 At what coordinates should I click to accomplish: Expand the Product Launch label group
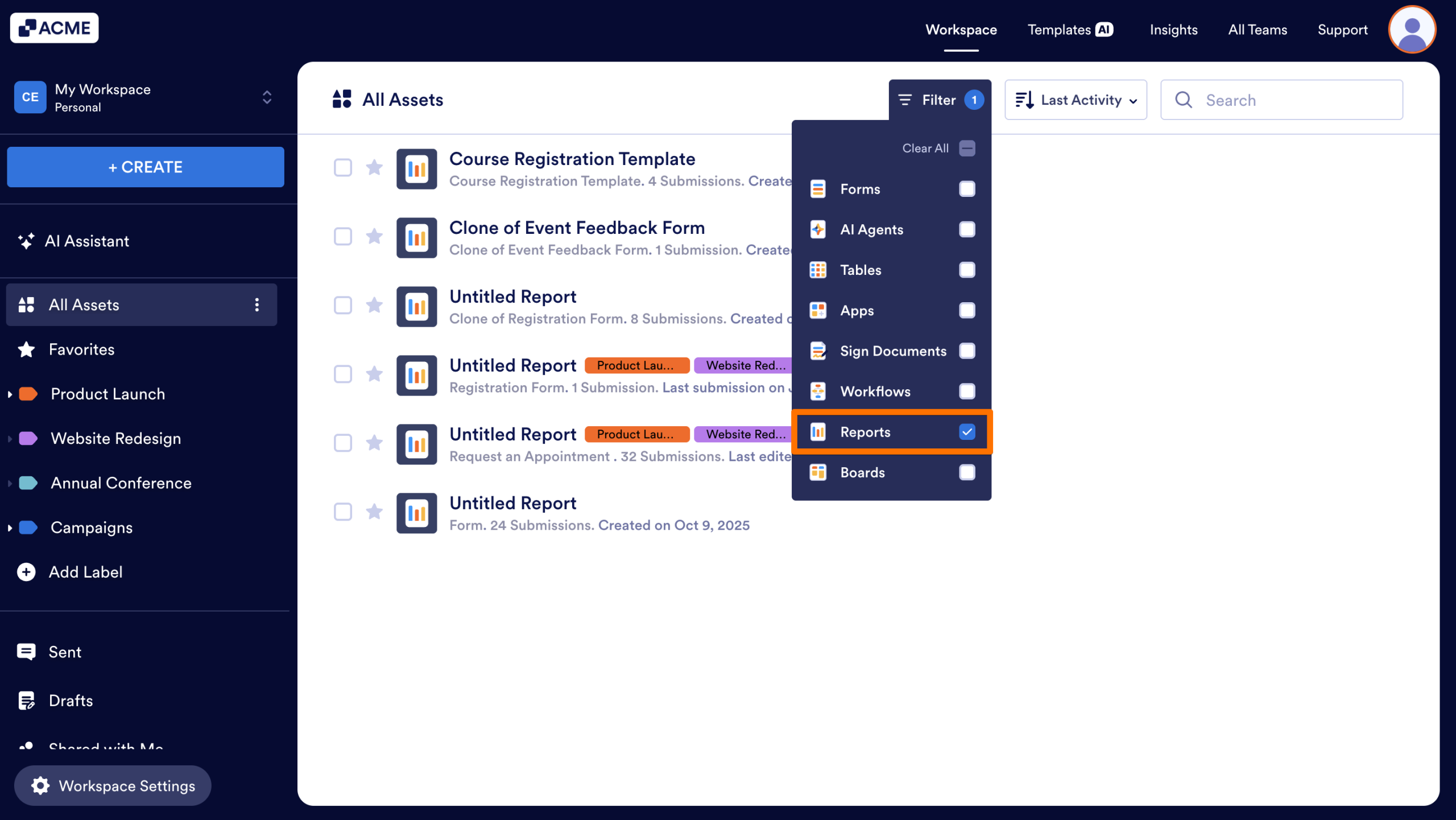pos(9,393)
